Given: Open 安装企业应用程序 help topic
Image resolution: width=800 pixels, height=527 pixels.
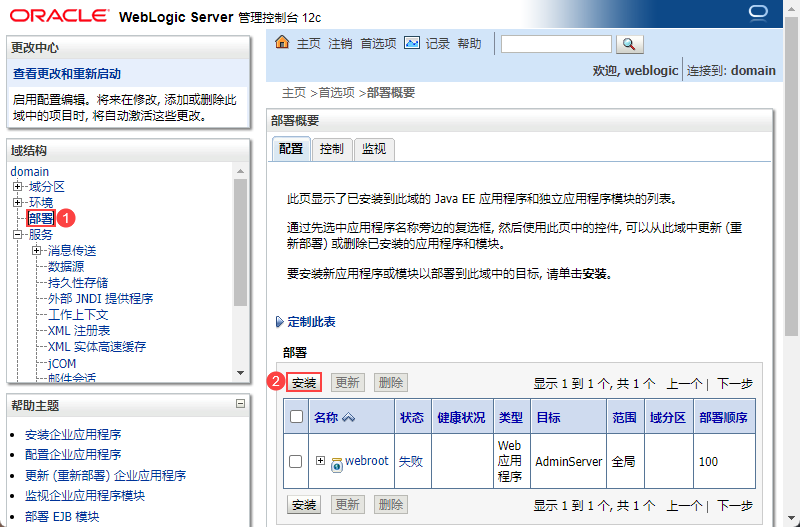Looking at the screenshot, I should 73,435.
